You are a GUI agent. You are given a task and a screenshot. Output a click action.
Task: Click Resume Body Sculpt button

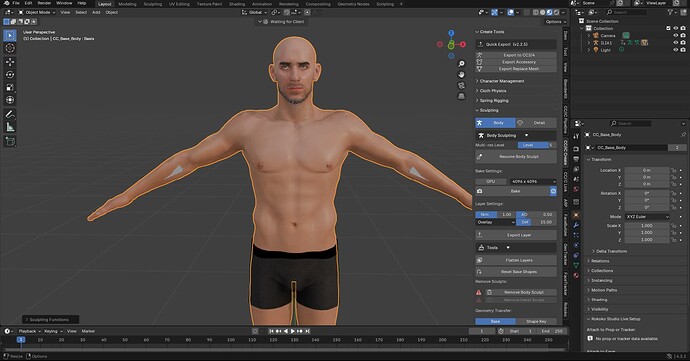point(516,156)
